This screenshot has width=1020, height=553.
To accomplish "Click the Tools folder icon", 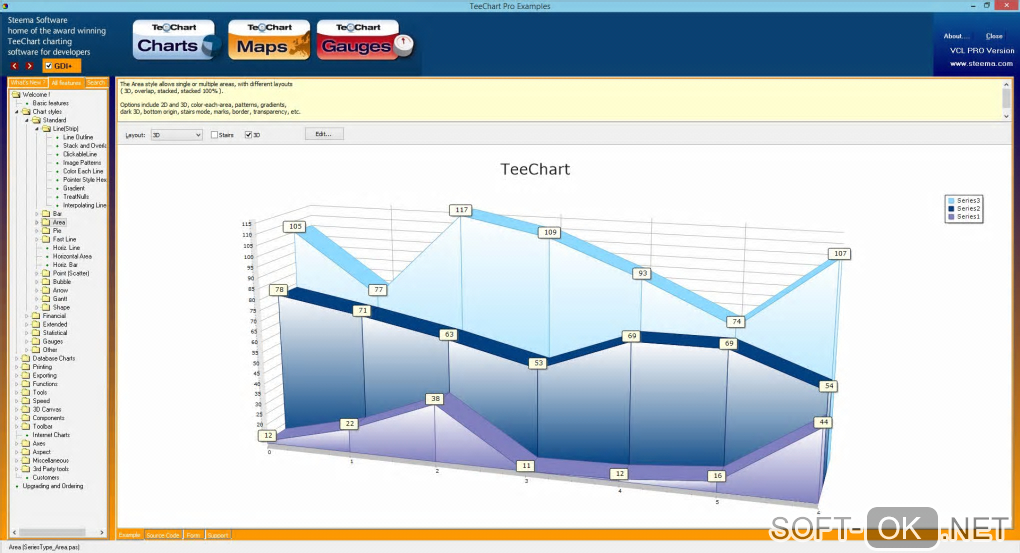I will tap(26, 392).
